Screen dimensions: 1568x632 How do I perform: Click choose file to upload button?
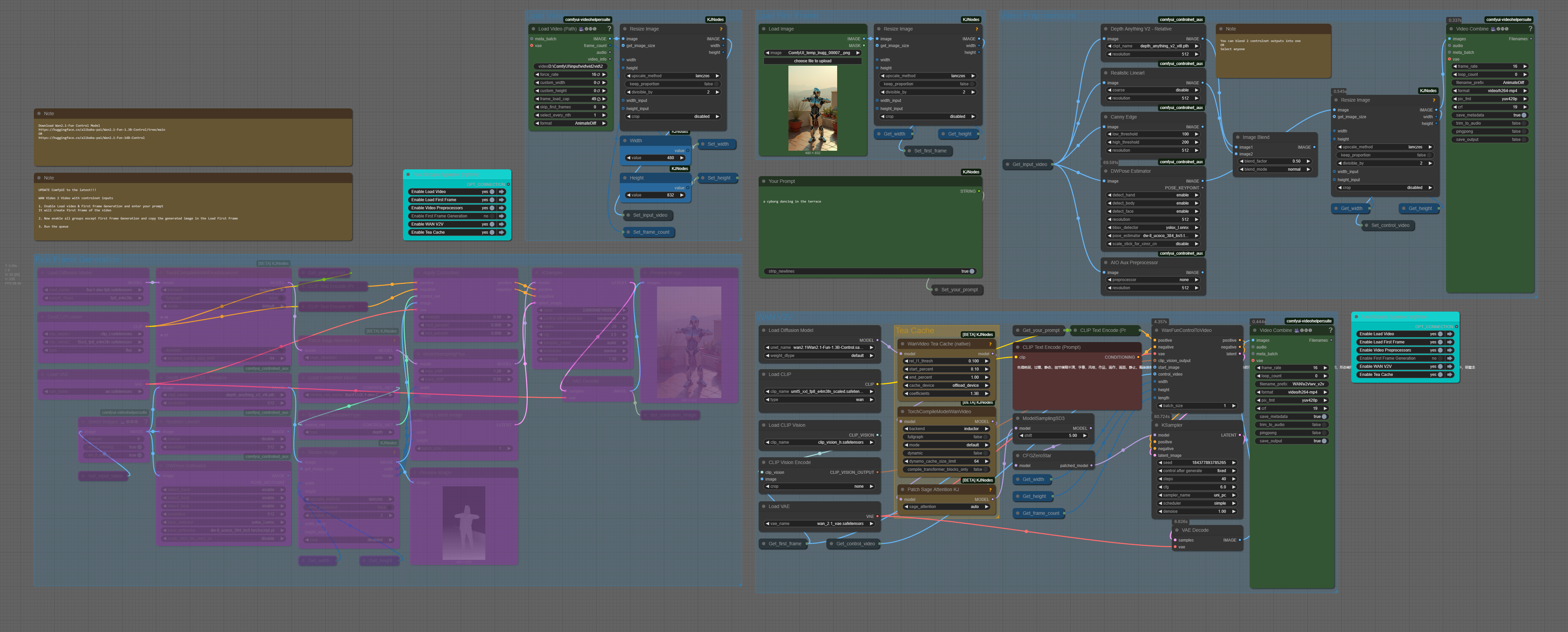coord(812,61)
